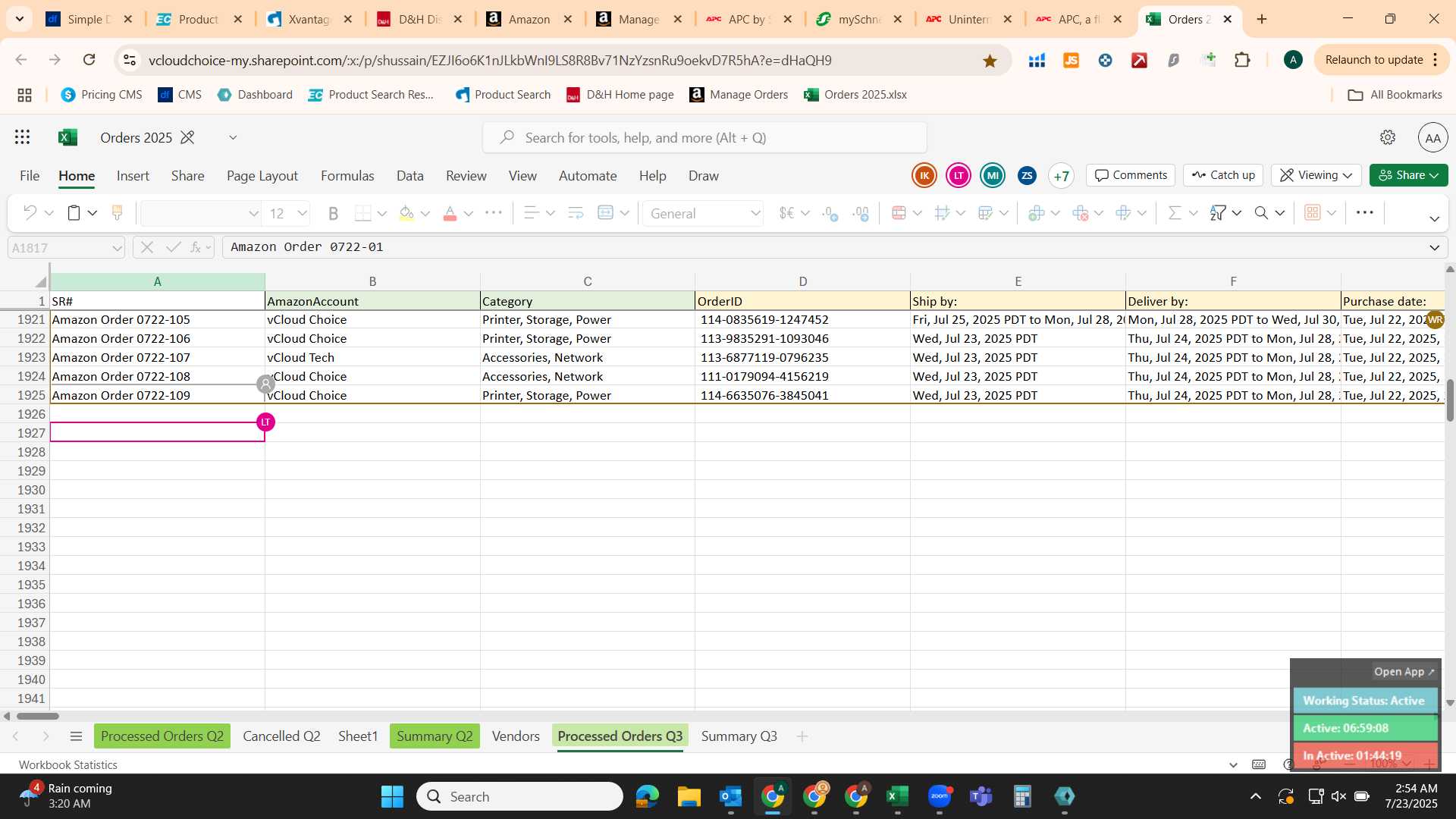Bookmark star icon in address bar
Screen dimensions: 1456x819
pyautogui.click(x=990, y=61)
